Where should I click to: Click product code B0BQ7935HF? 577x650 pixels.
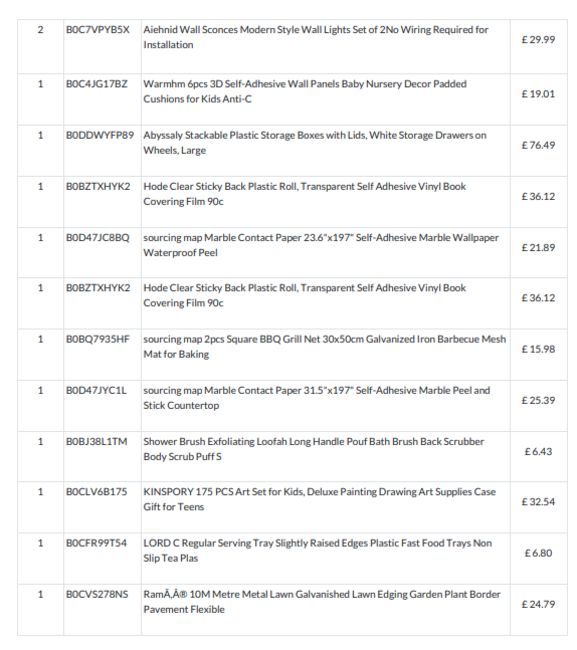pyautogui.click(x=97, y=340)
